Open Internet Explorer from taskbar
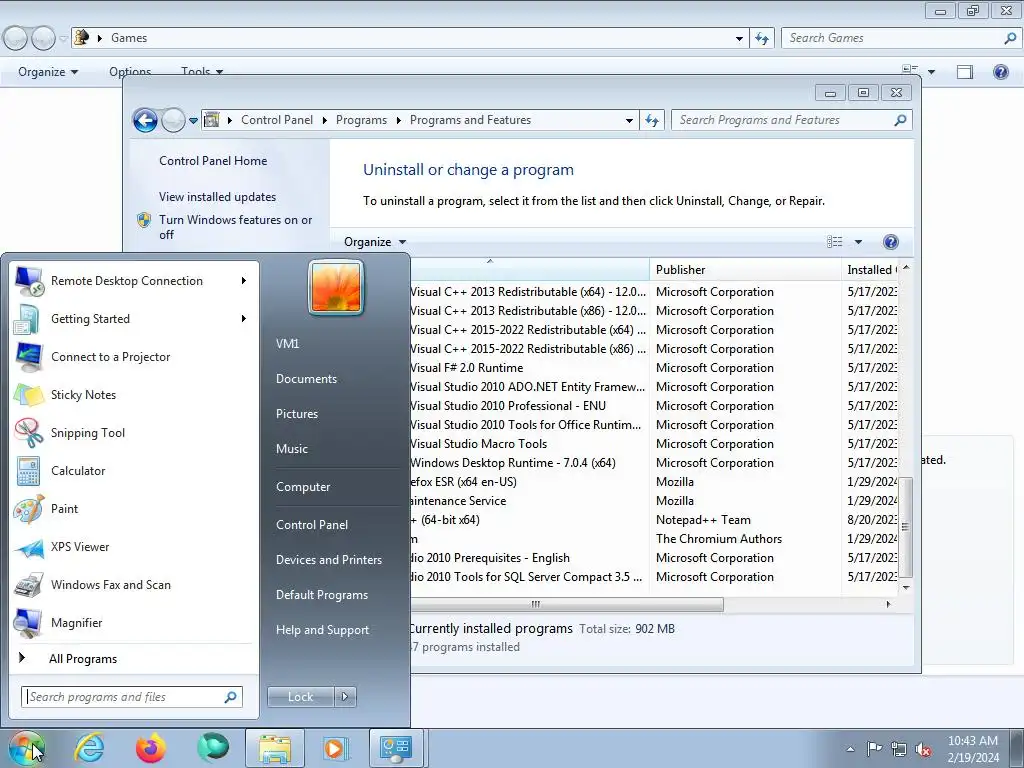Screen dimensions: 1024x768 (89, 748)
